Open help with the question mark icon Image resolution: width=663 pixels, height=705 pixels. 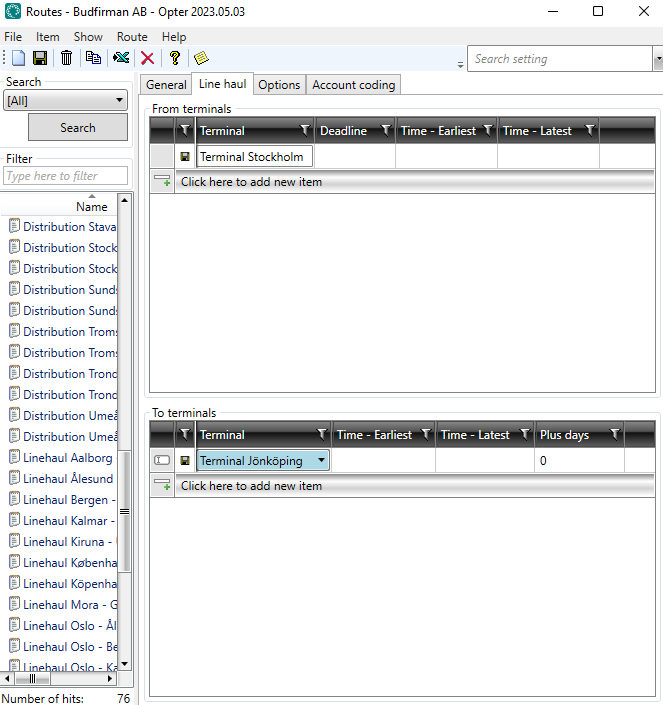pyautogui.click(x=174, y=58)
